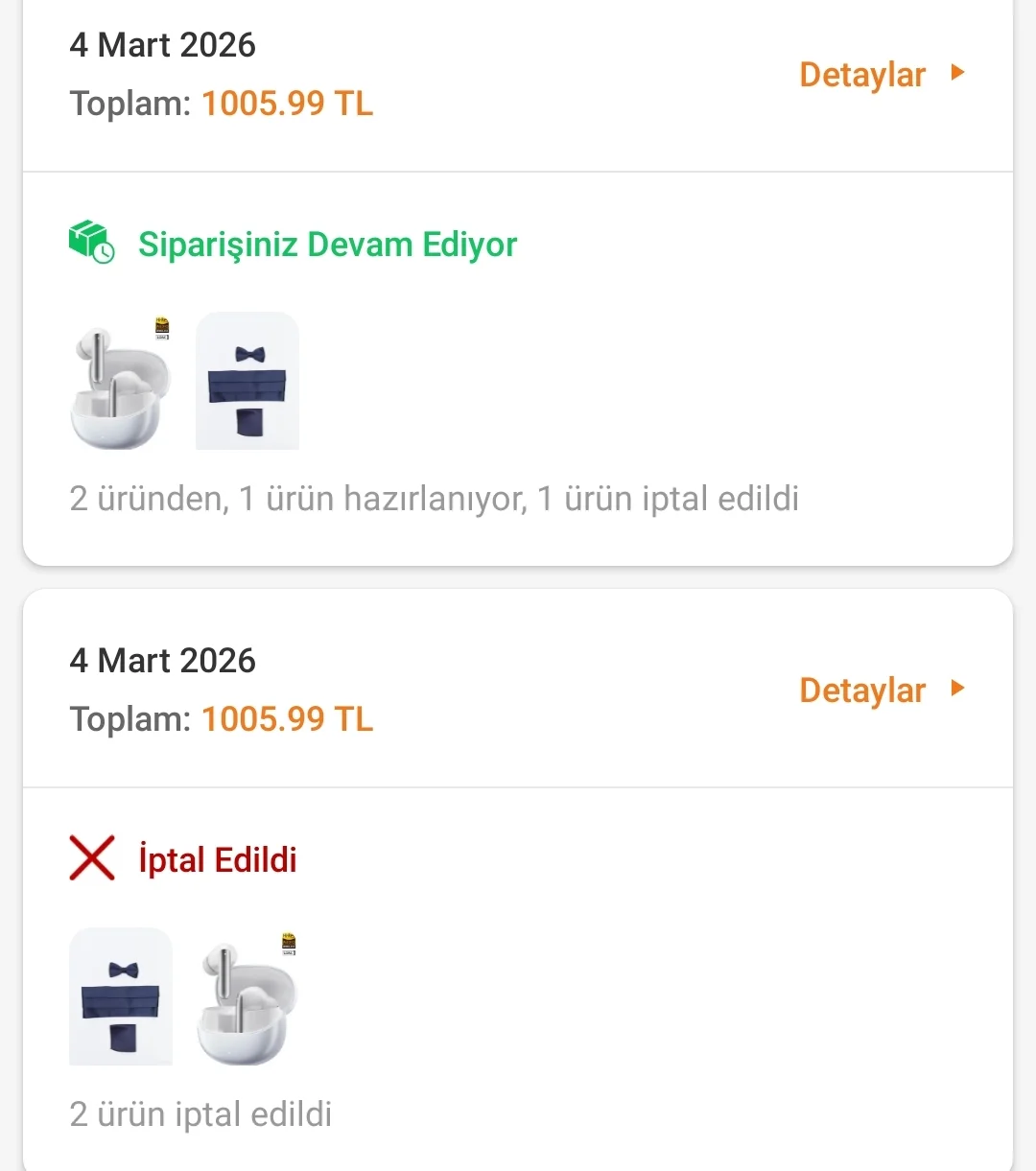This screenshot has height=1171, width=1036.
Task: Tap the "2 ürün iptal edildi" summary text
Action: pos(200,1114)
